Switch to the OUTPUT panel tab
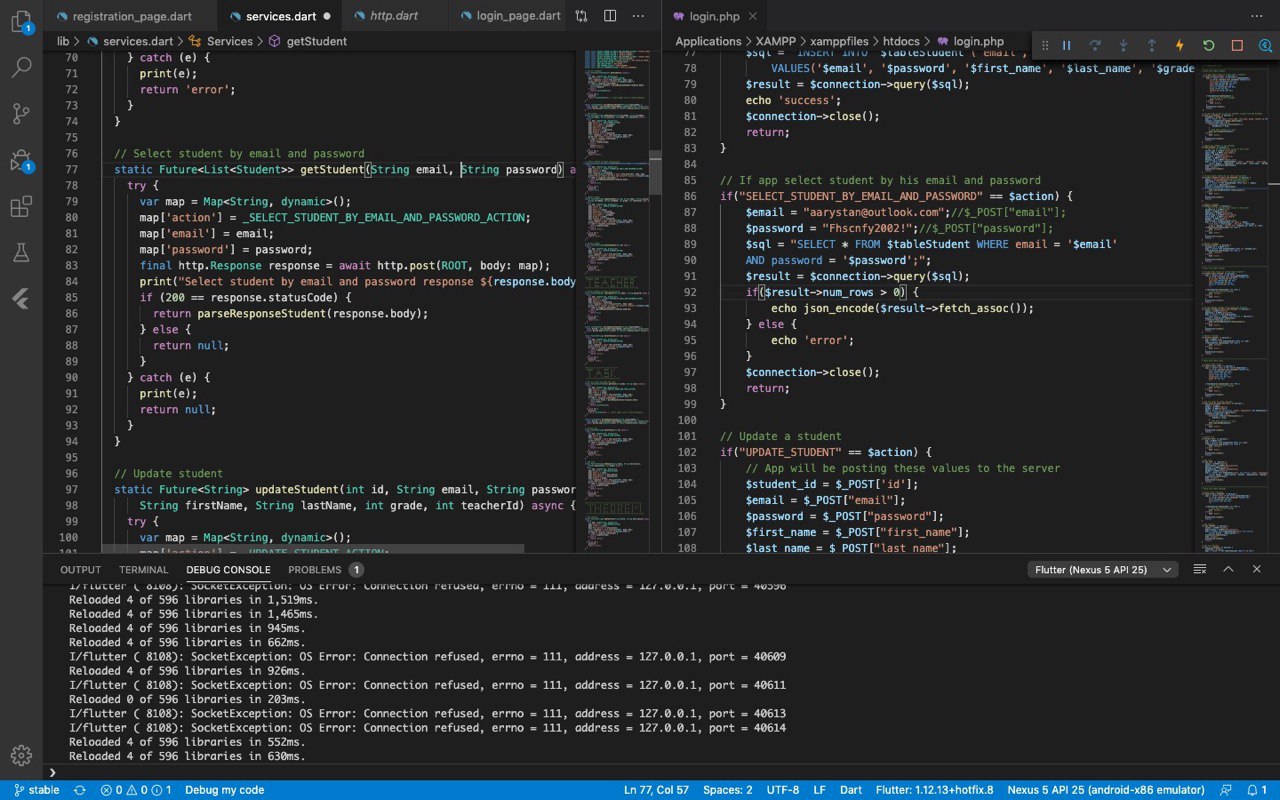The image size is (1280, 800). [81, 569]
